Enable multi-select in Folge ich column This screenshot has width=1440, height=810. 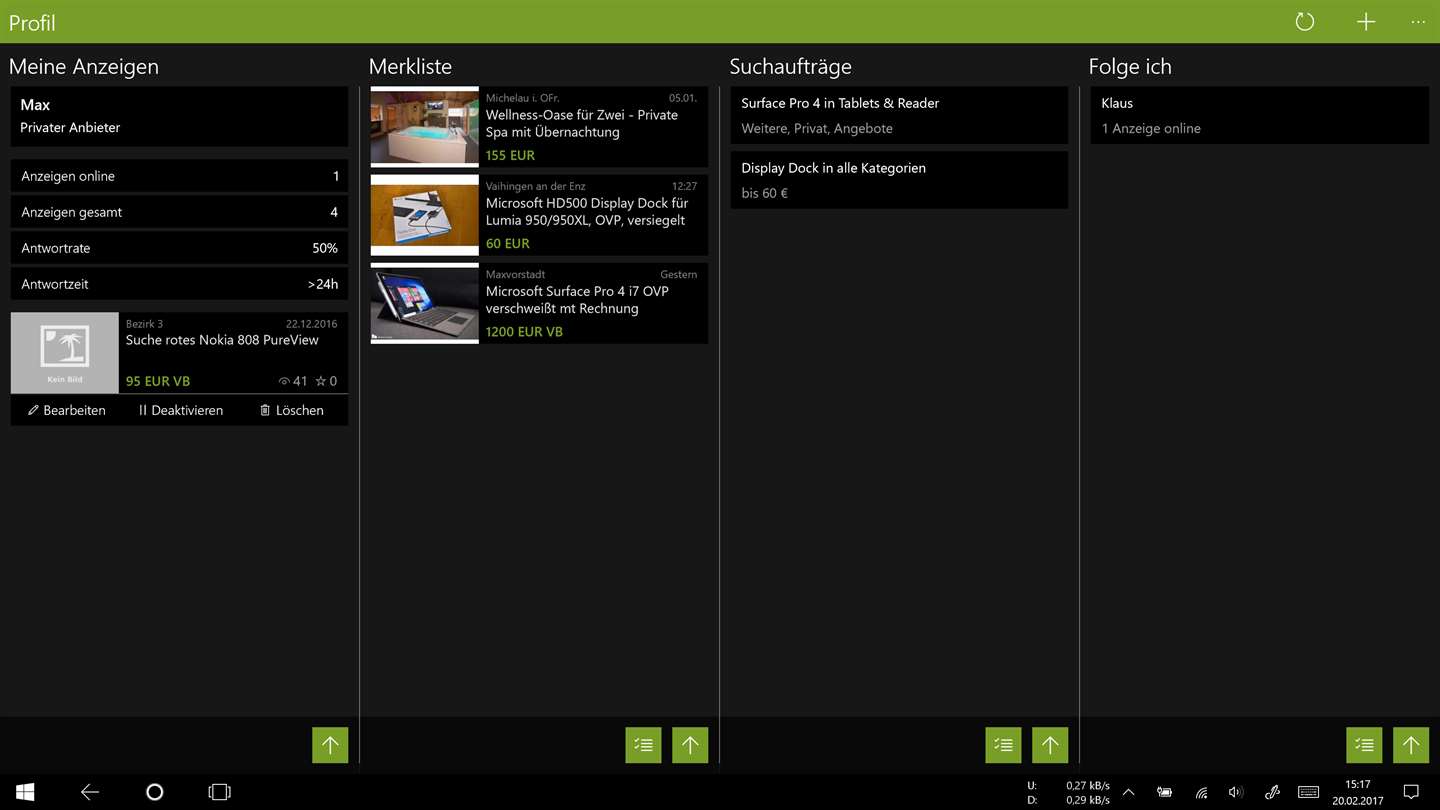pos(1364,745)
